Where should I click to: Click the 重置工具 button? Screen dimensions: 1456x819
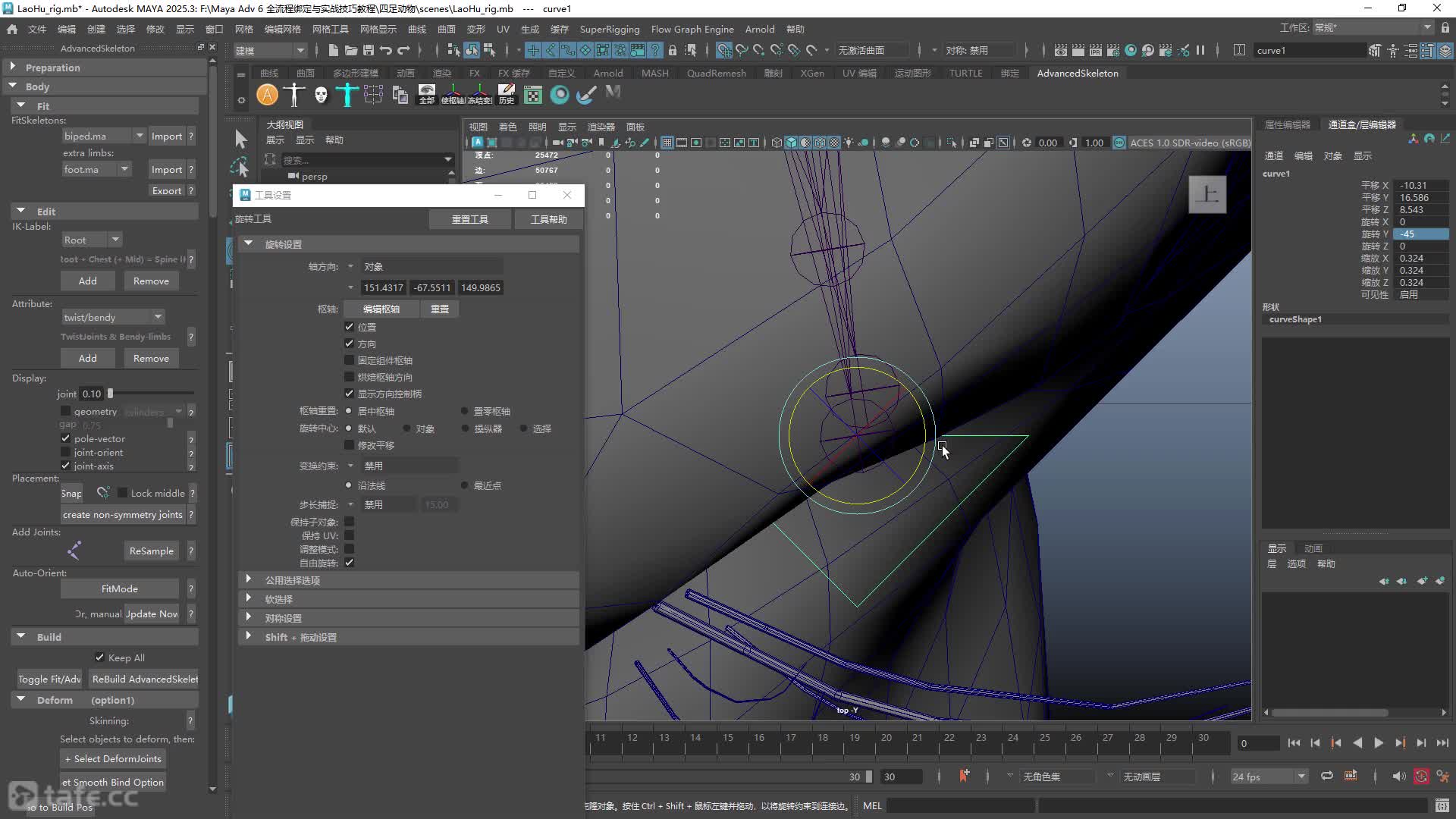click(x=470, y=220)
